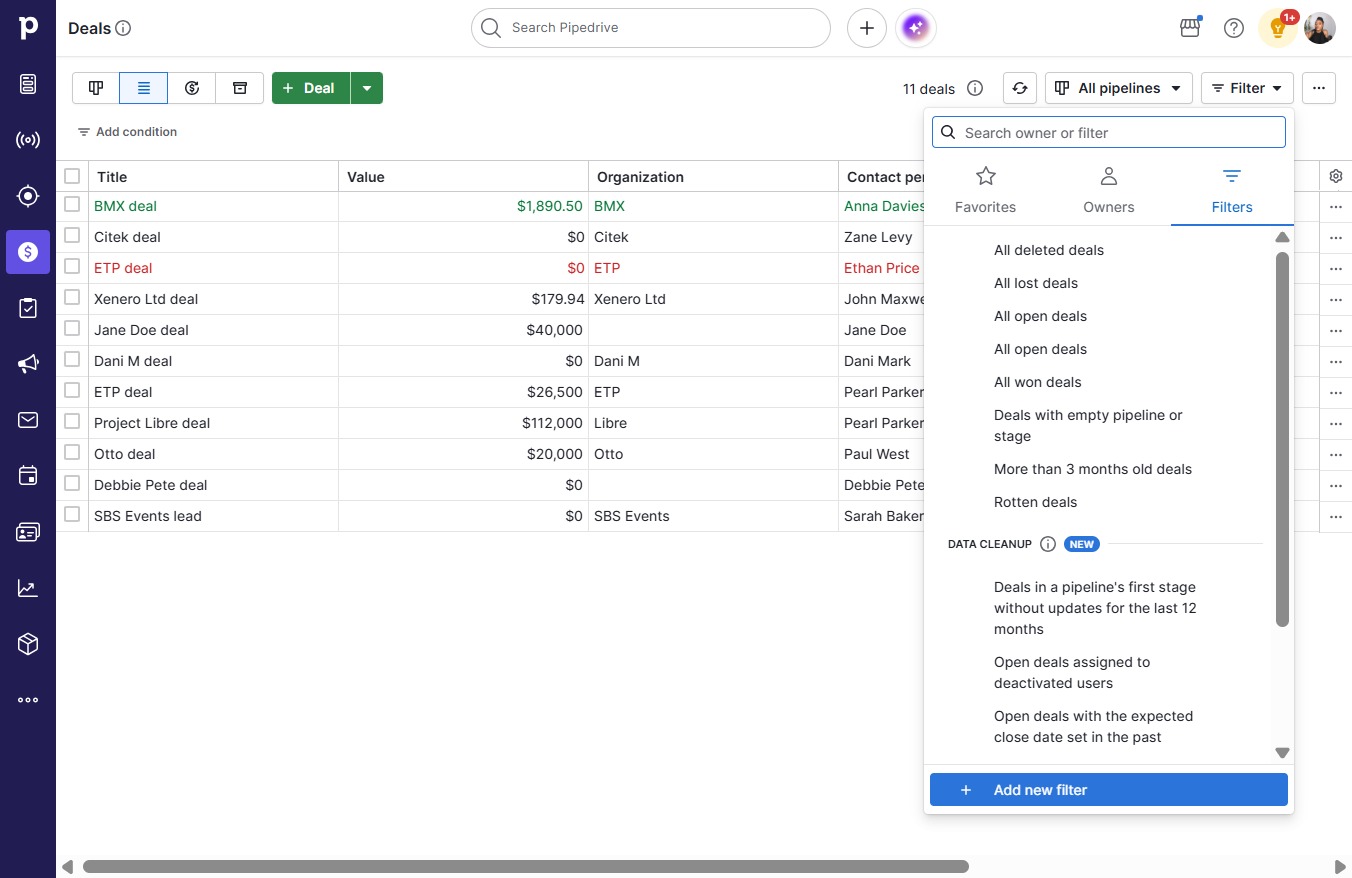
Task: Choose the All lost deals filter
Action: 1036,283
